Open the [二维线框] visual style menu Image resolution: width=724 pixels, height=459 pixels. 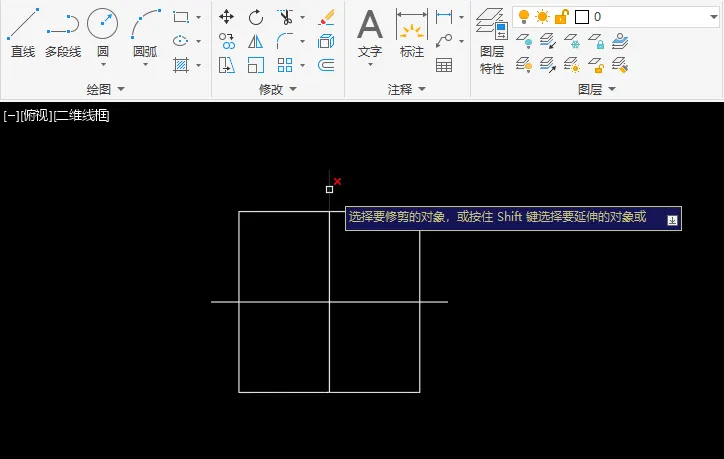tap(81, 115)
